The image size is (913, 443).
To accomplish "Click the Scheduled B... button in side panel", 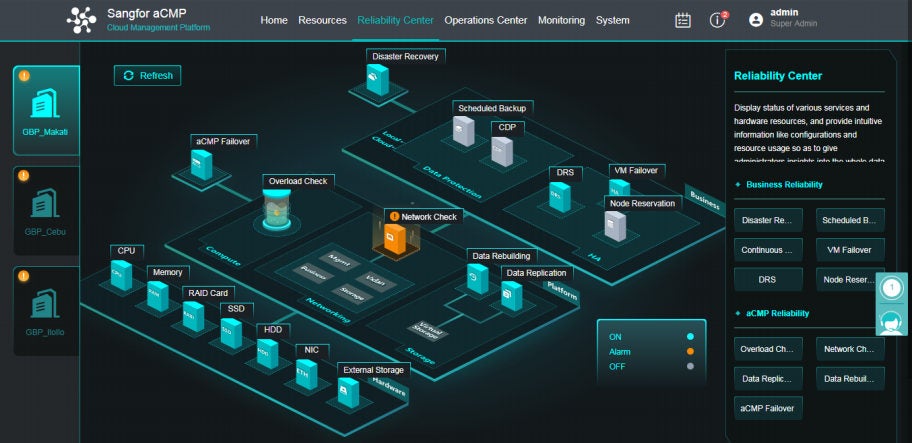I will 850,220.
